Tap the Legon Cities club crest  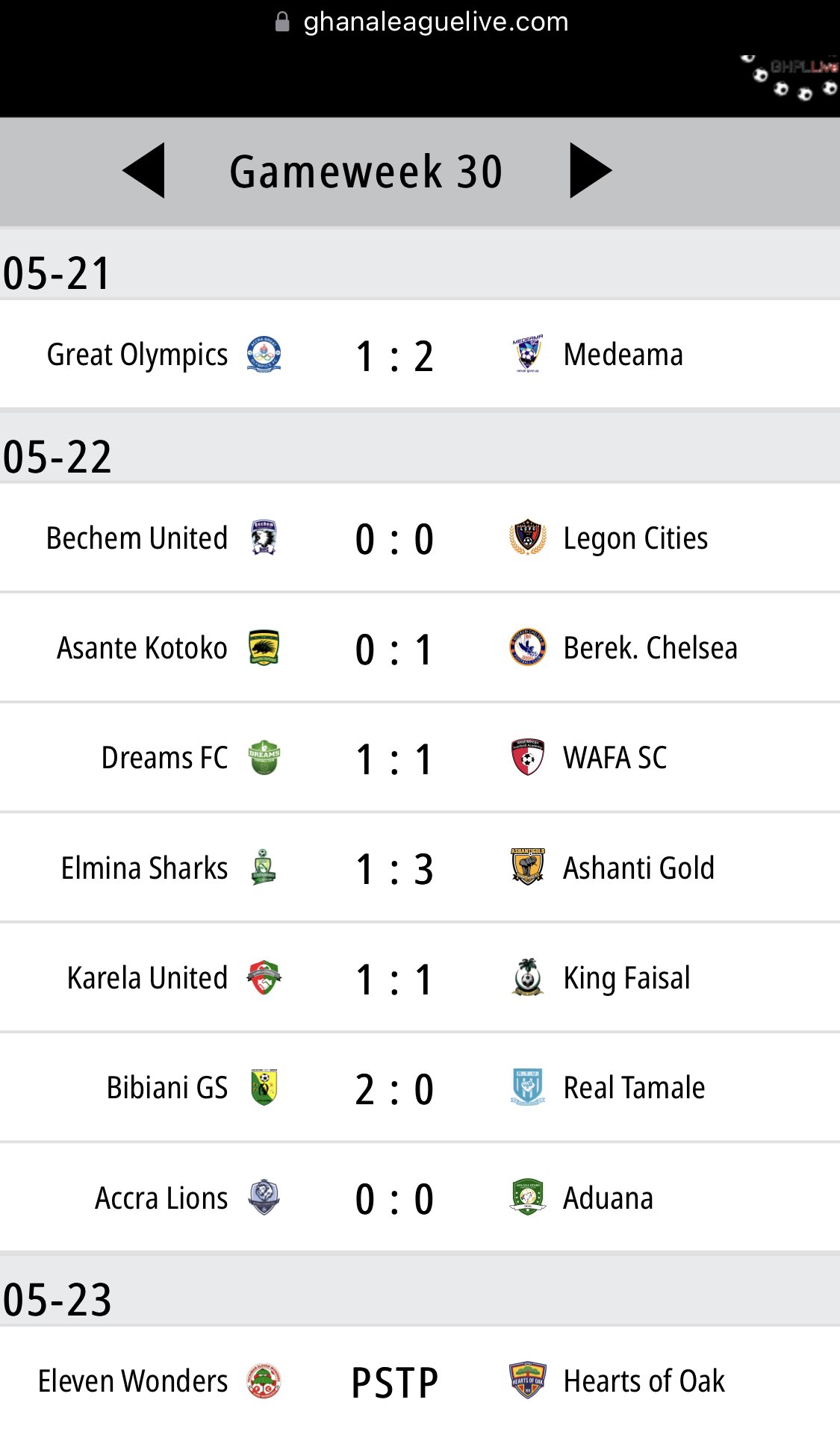click(528, 538)
